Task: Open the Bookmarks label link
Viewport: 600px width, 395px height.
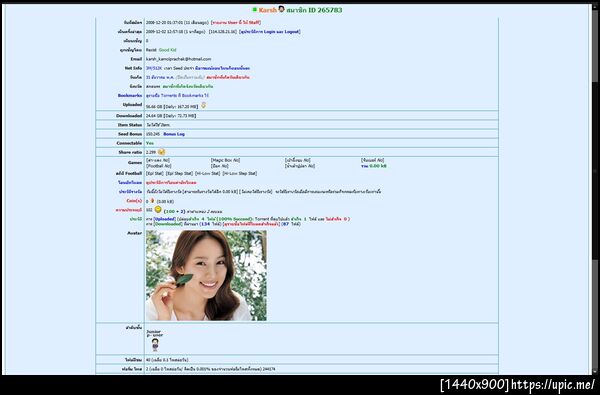Action: [130, 96]
